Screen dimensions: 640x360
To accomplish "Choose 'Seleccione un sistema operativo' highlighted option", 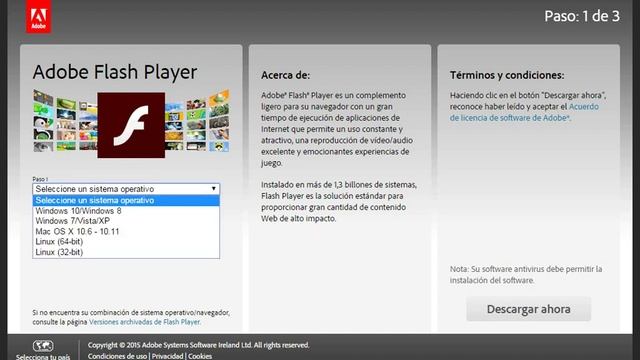I will click(126, 200).
